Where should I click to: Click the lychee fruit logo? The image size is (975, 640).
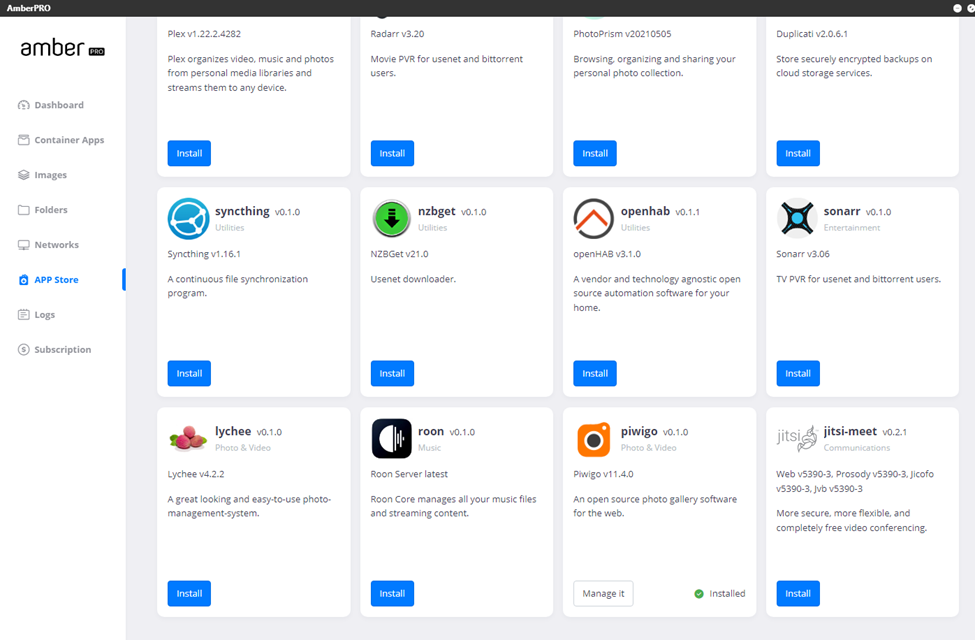click(x=188, y=438)
